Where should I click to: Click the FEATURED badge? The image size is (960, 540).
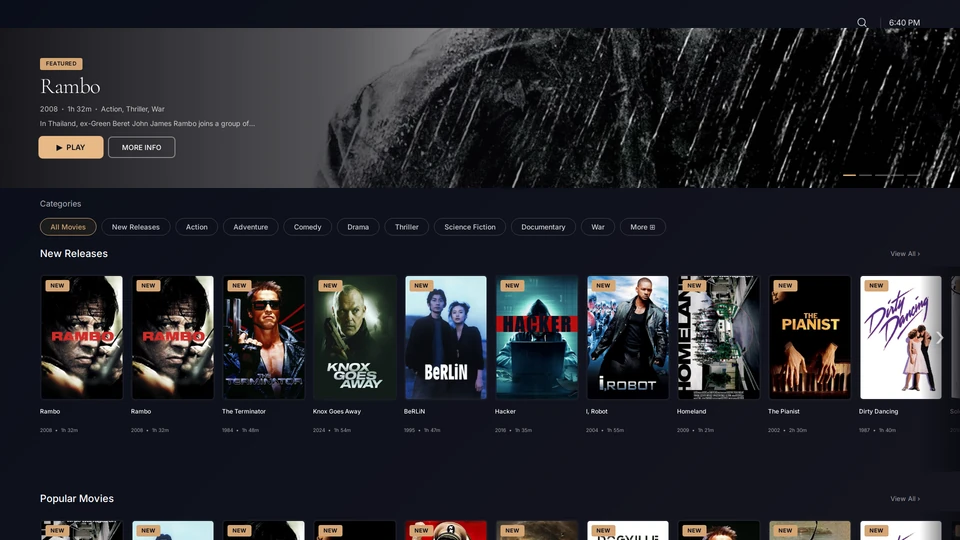(61, 64)
